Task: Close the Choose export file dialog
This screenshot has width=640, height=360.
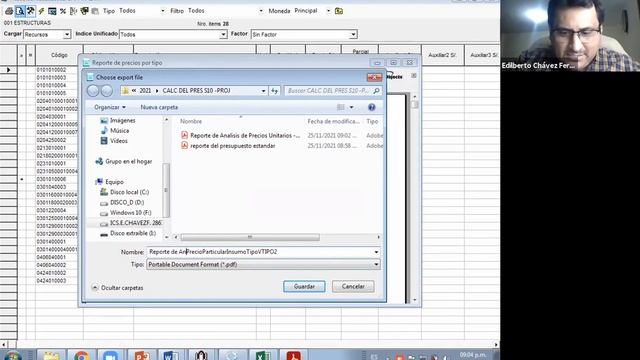Action: tap(374, 77)
